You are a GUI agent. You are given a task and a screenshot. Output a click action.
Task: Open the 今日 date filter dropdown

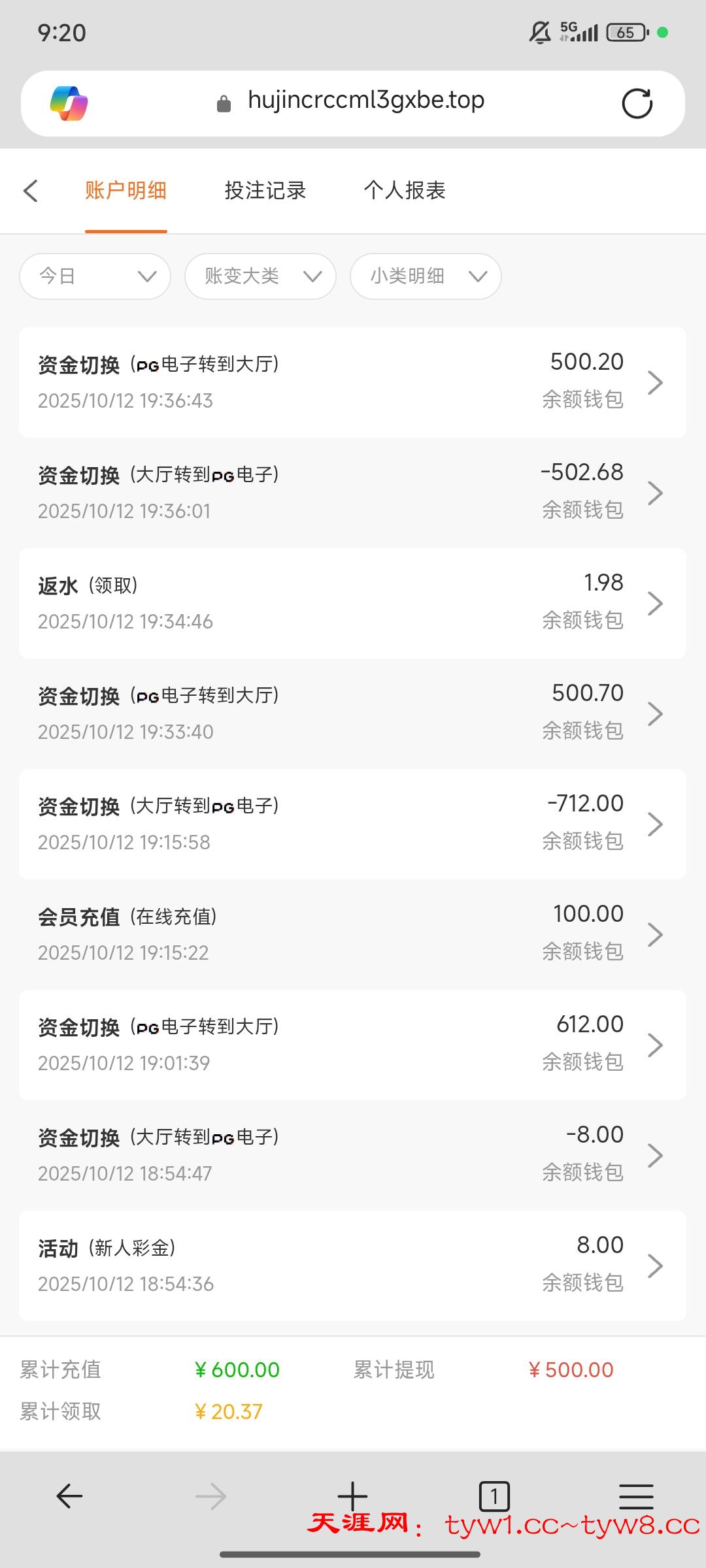point(95,276)
